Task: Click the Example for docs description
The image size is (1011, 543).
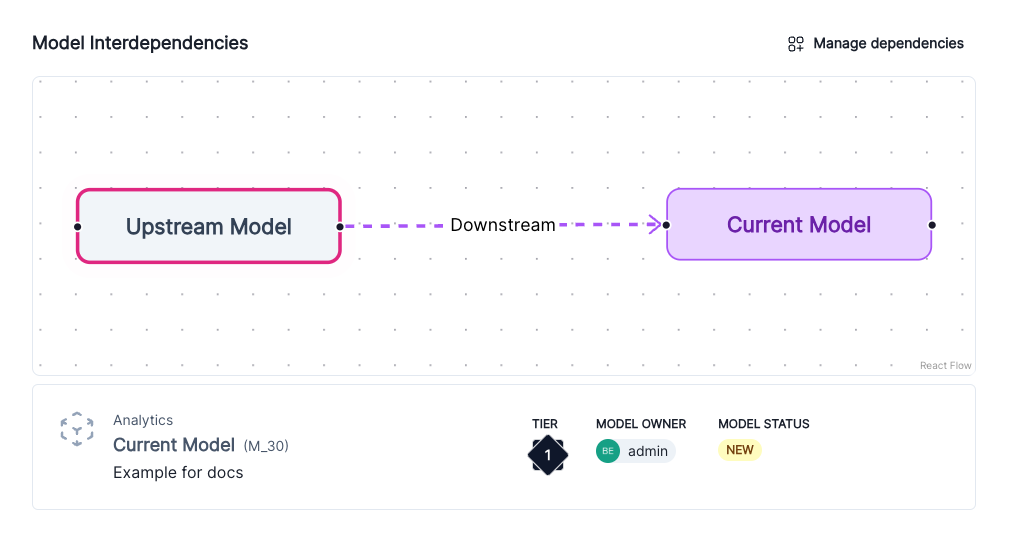Action: pyautogui.click(x=178, y=472)
